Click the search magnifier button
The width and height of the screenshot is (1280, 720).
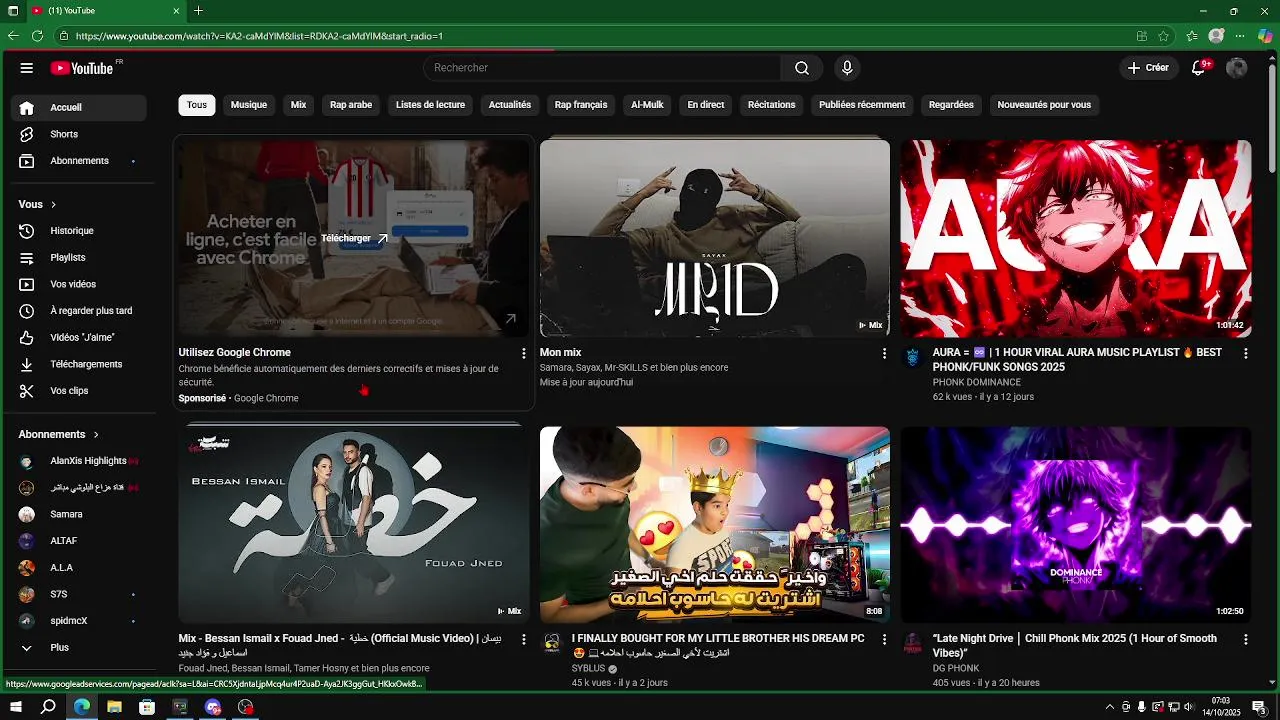[x=802, y=68]
